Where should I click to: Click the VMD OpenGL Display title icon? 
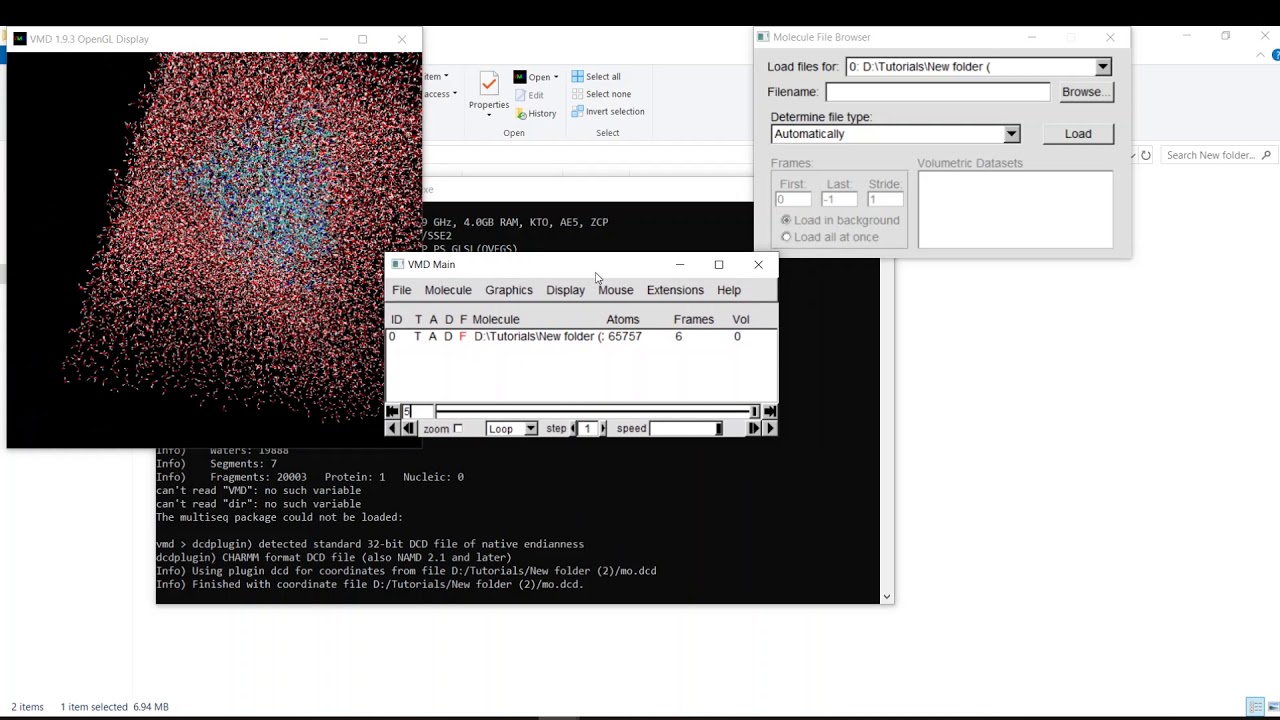point(20,39)
